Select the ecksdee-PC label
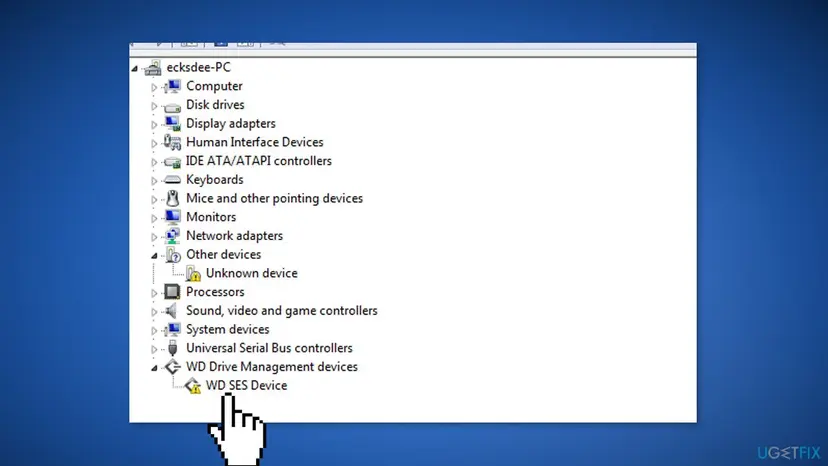The image size is (828, 466). pyautogui.click(x=199, y=67)
